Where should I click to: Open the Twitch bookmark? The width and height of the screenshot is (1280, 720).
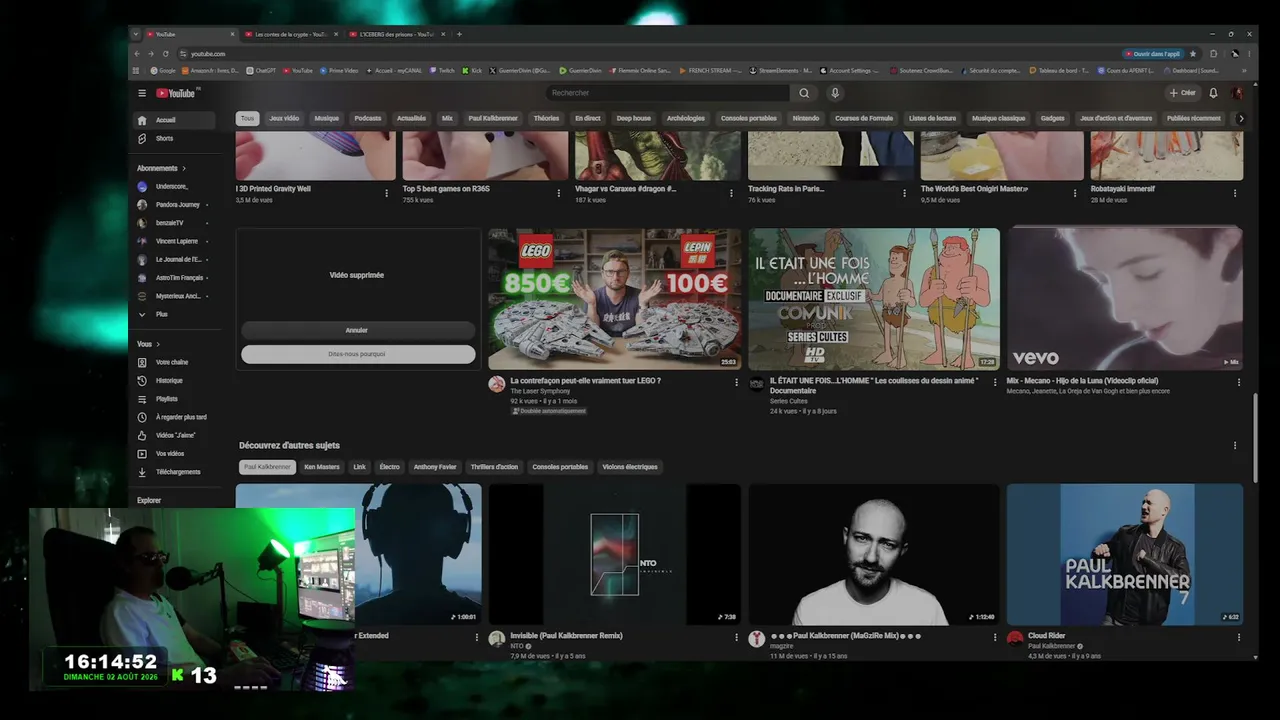coord(441,71)
